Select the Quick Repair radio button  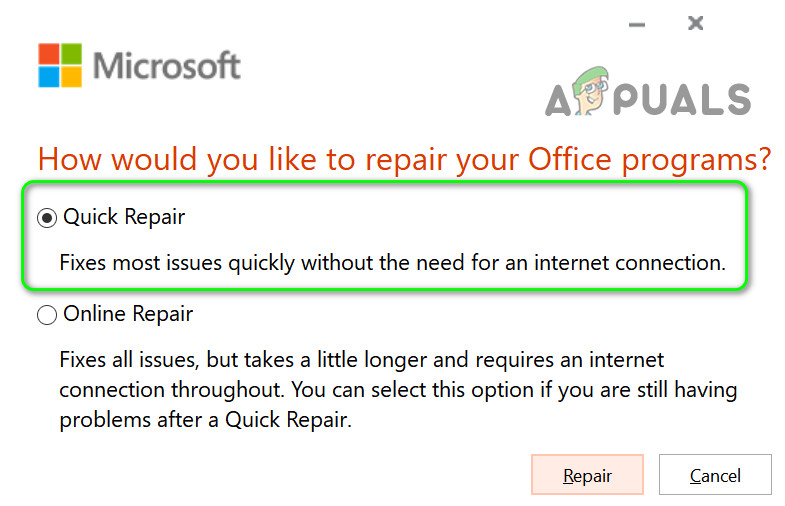[x=47, y=218]
